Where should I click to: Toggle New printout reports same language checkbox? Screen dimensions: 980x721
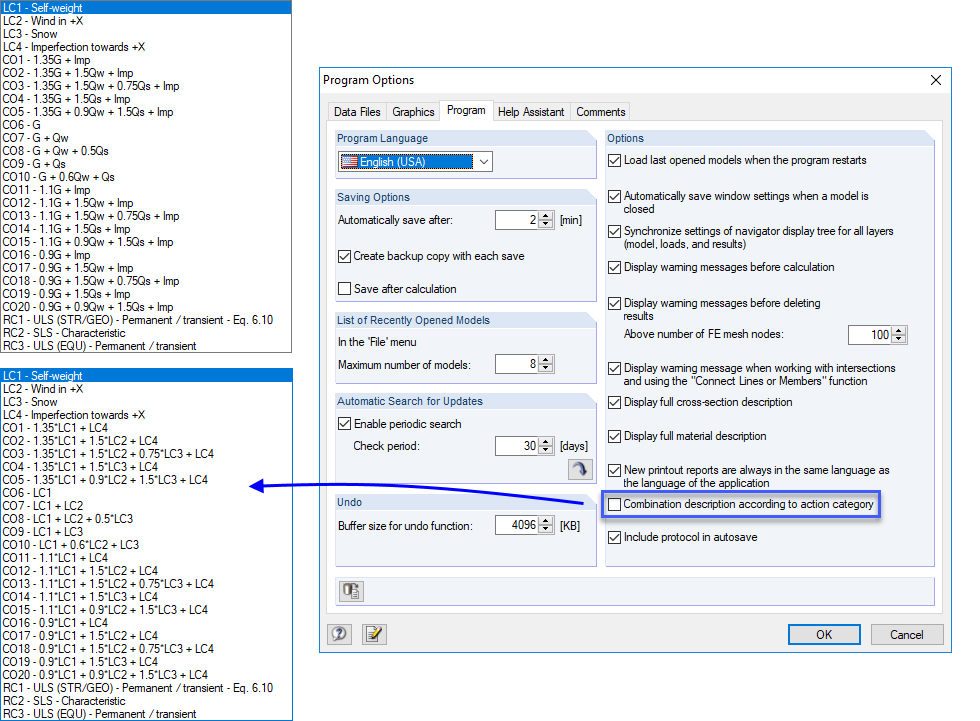[x=614, y=470]
